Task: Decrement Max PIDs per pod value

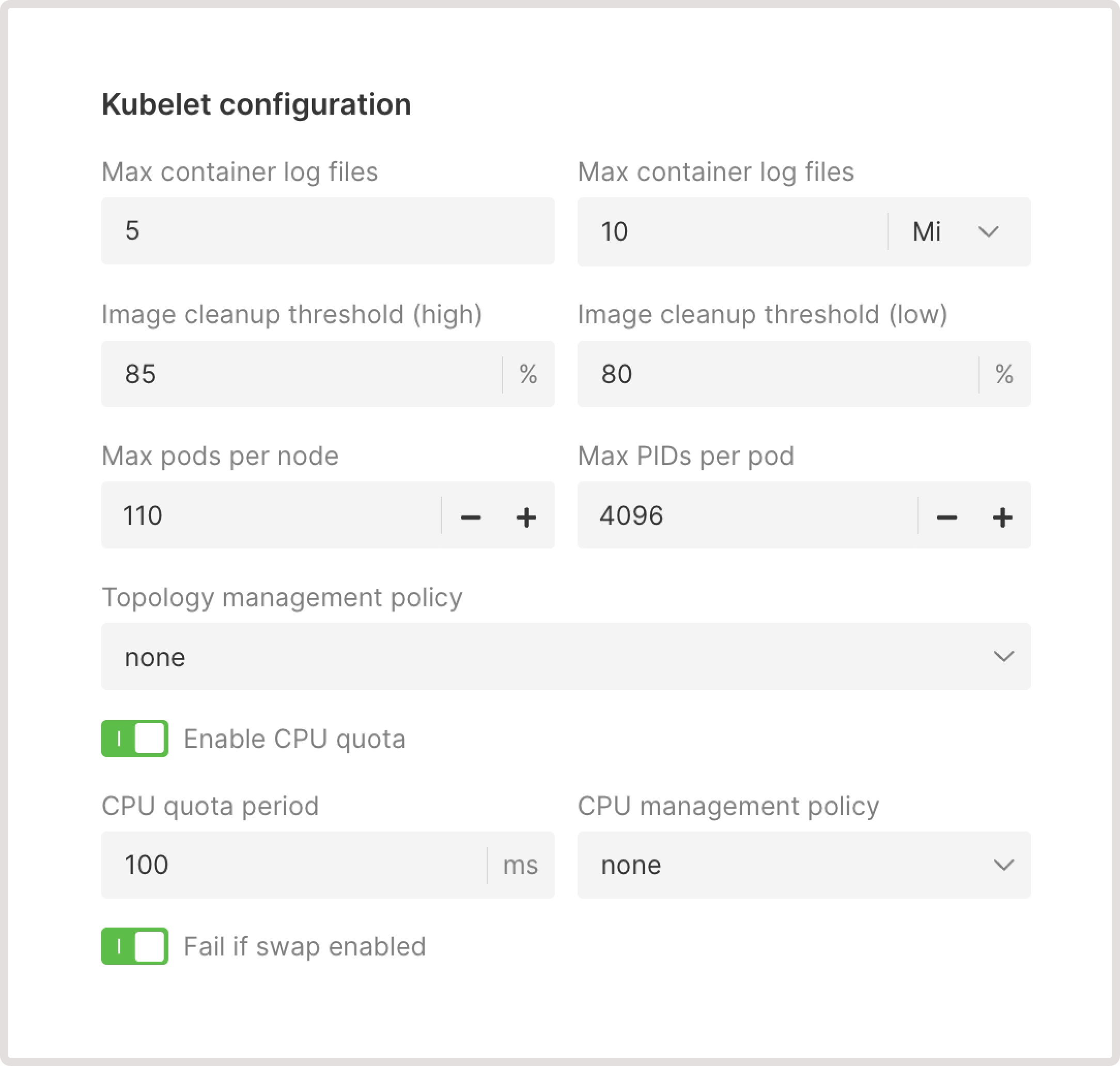Action: click(x=947, y=516)
